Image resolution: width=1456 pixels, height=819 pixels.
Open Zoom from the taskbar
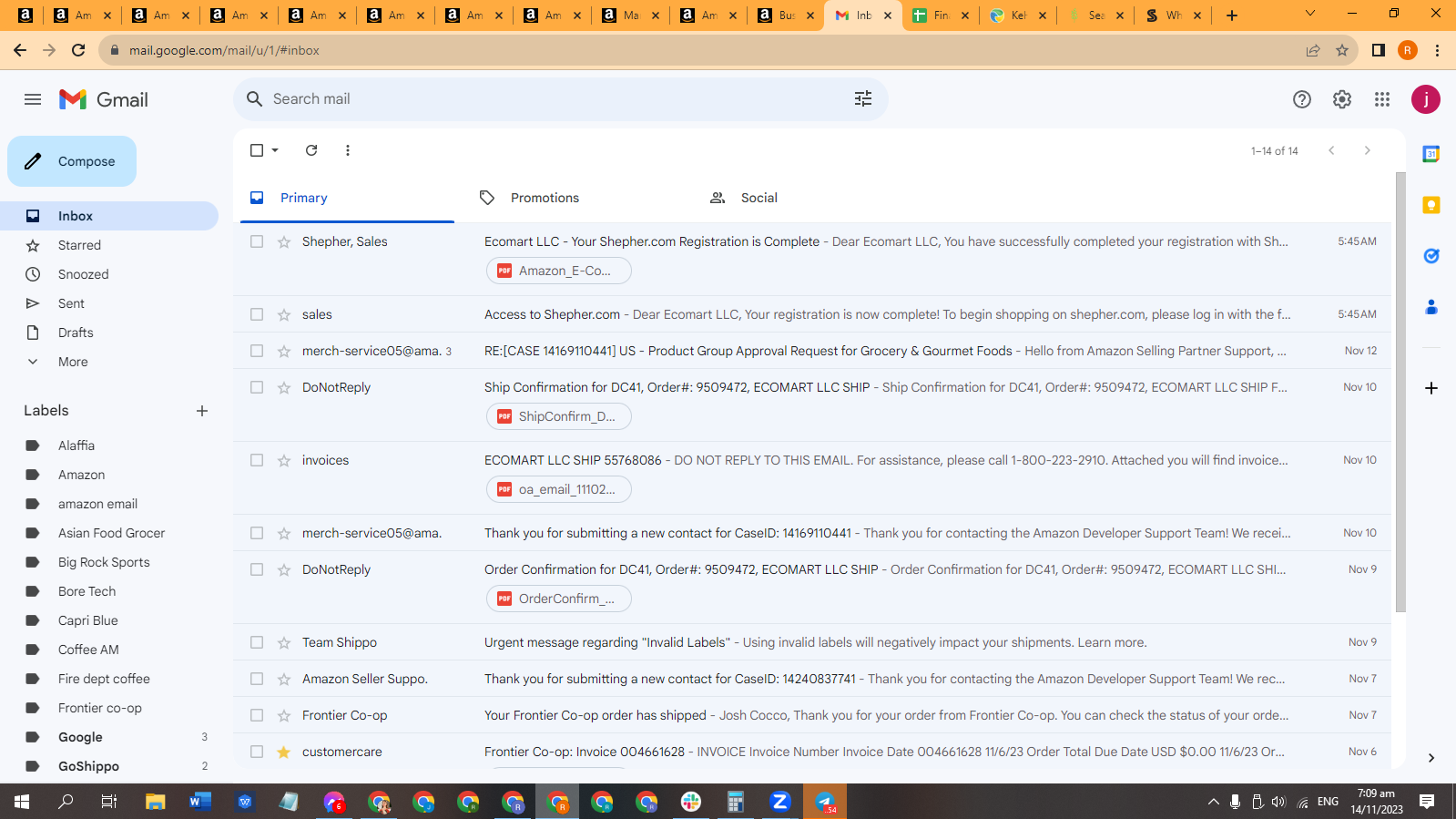[x=780, y=802]
